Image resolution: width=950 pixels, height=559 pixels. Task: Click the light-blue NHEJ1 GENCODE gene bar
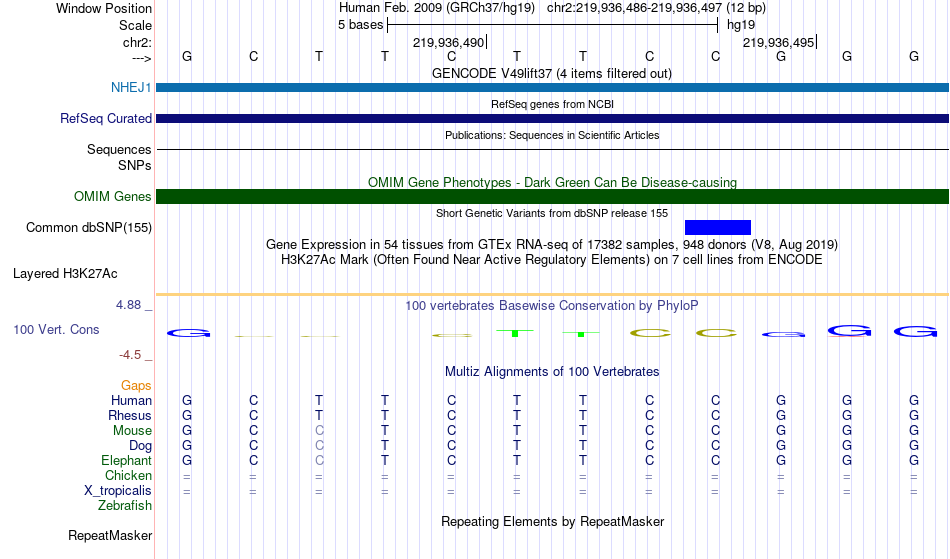552,87
